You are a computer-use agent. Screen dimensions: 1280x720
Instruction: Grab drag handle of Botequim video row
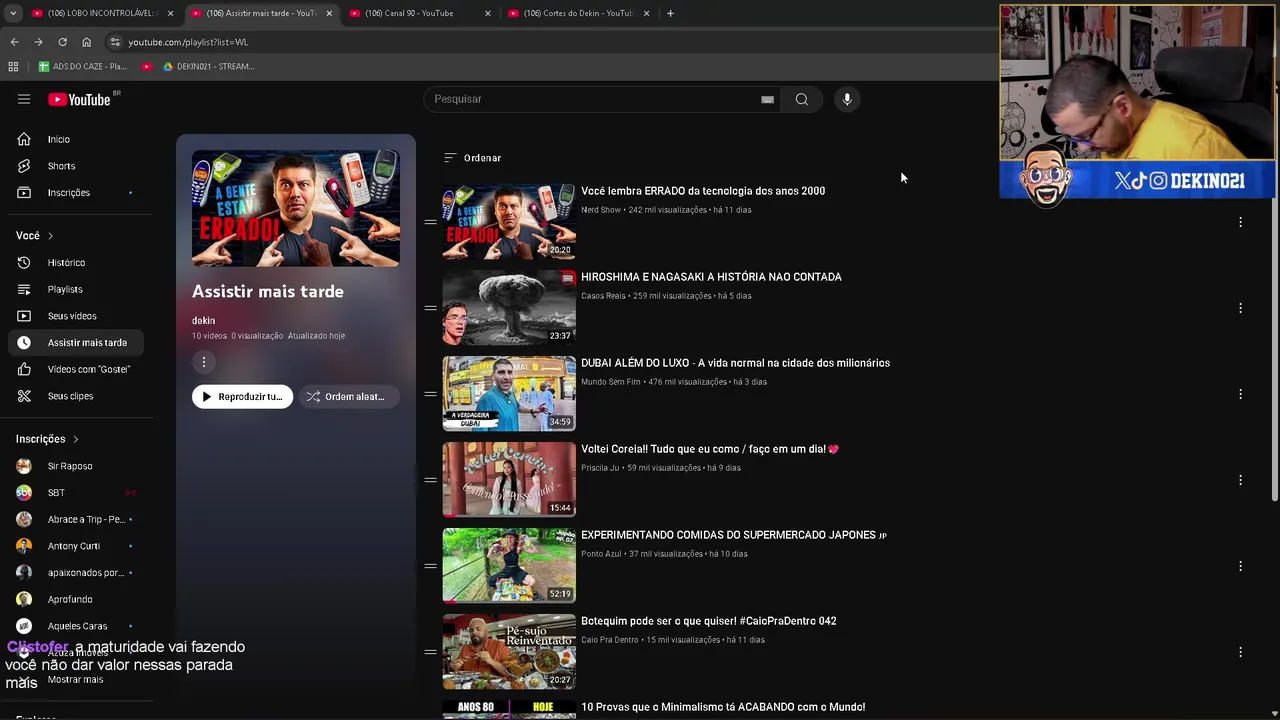pos(430,652)
